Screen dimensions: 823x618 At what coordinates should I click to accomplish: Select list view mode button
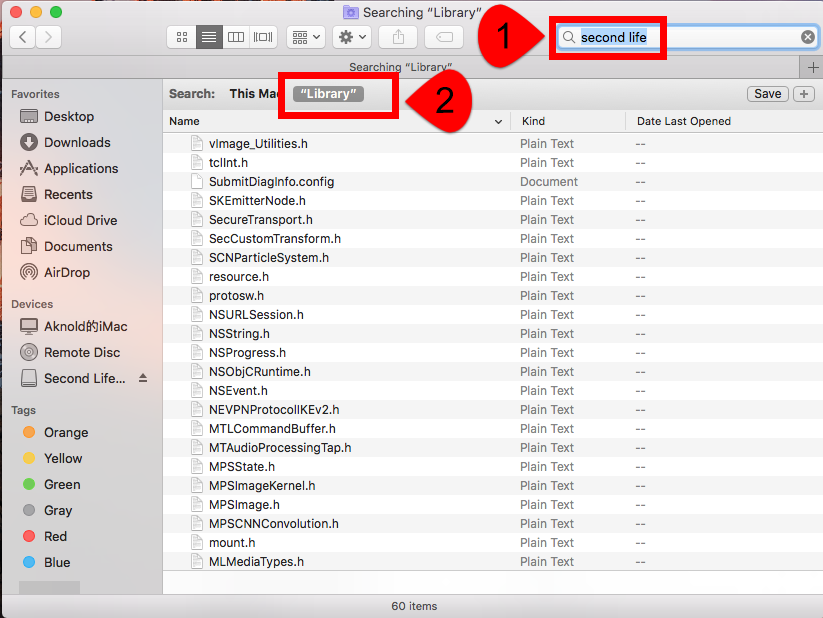(209, 37)
